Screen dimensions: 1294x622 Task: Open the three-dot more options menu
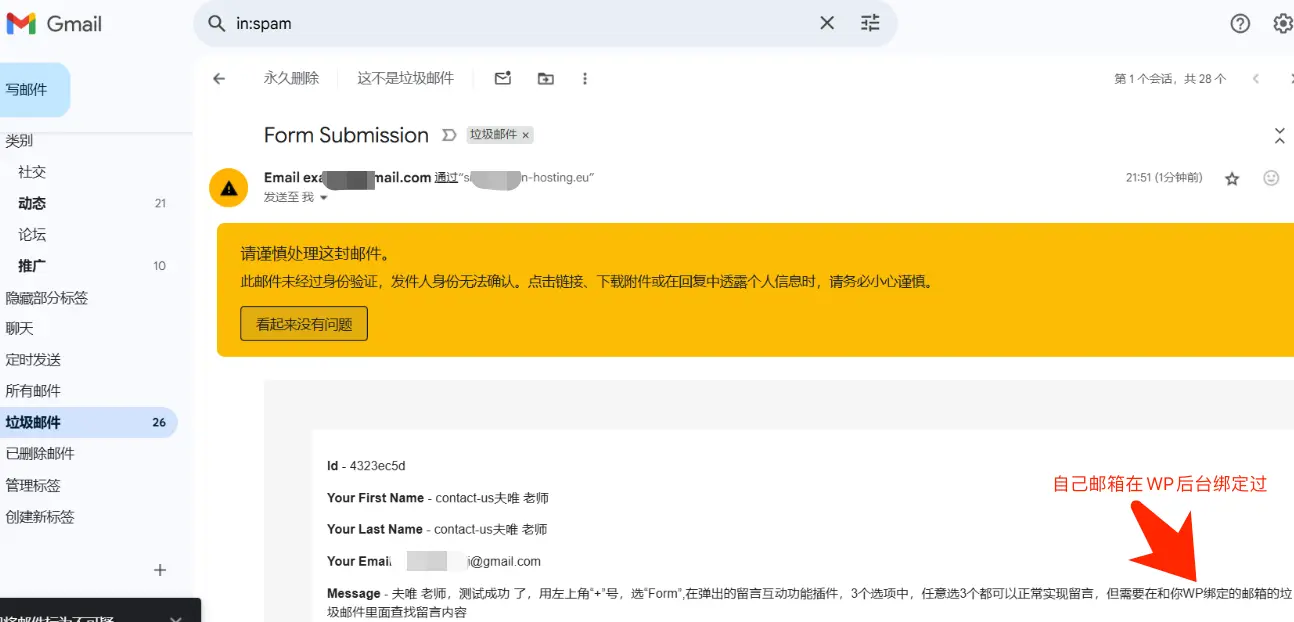(585, 79)
